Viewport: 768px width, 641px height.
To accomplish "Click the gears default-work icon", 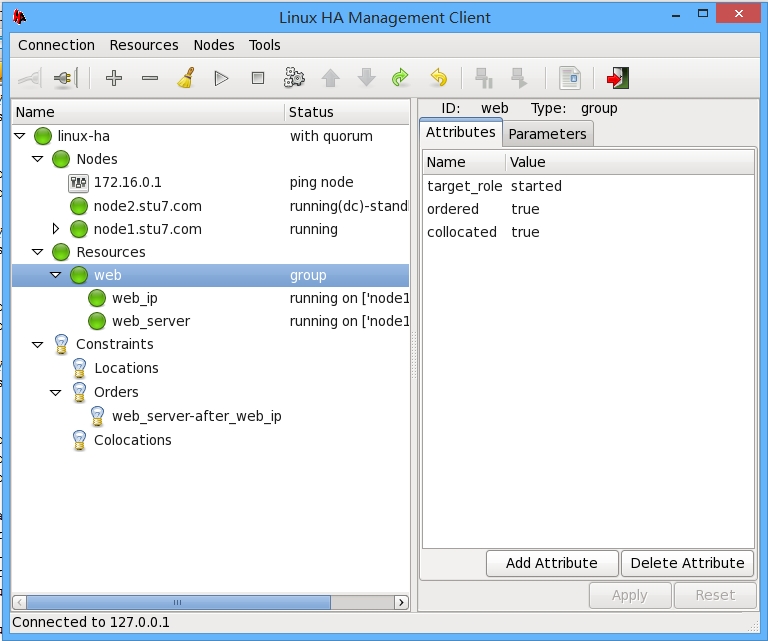I will (x=294, y=78).
